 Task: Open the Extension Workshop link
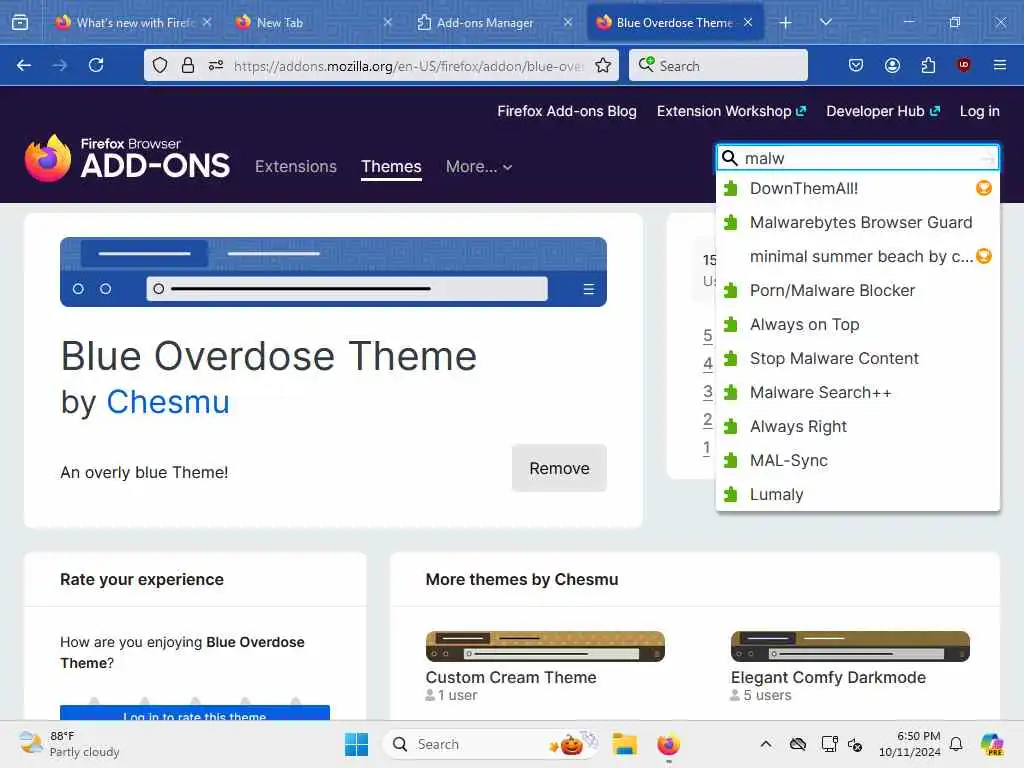pyautogui.click(x=731, y=111)
